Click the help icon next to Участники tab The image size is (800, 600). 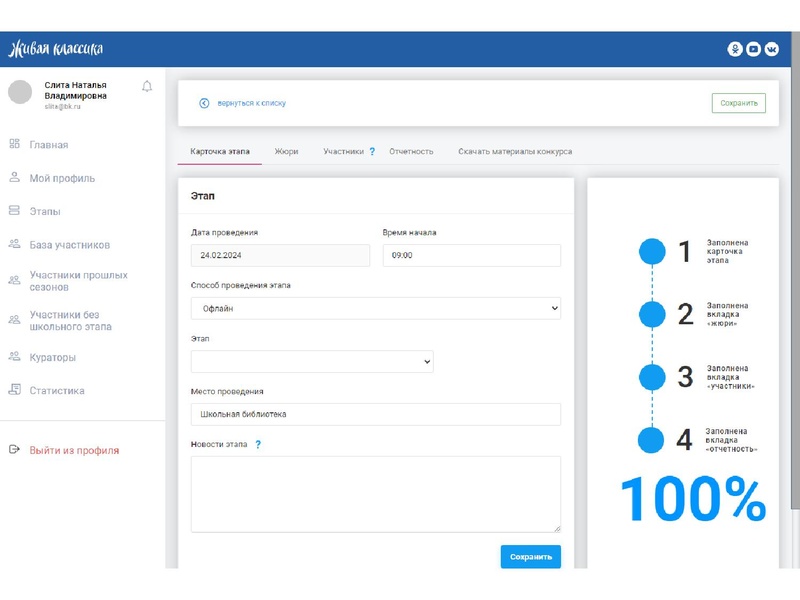click(372, 152)
